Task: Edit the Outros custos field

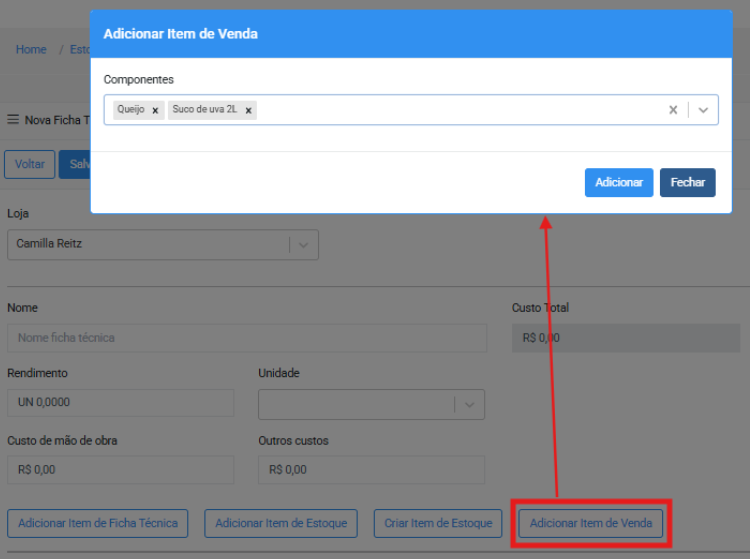Action: (371, 470)
